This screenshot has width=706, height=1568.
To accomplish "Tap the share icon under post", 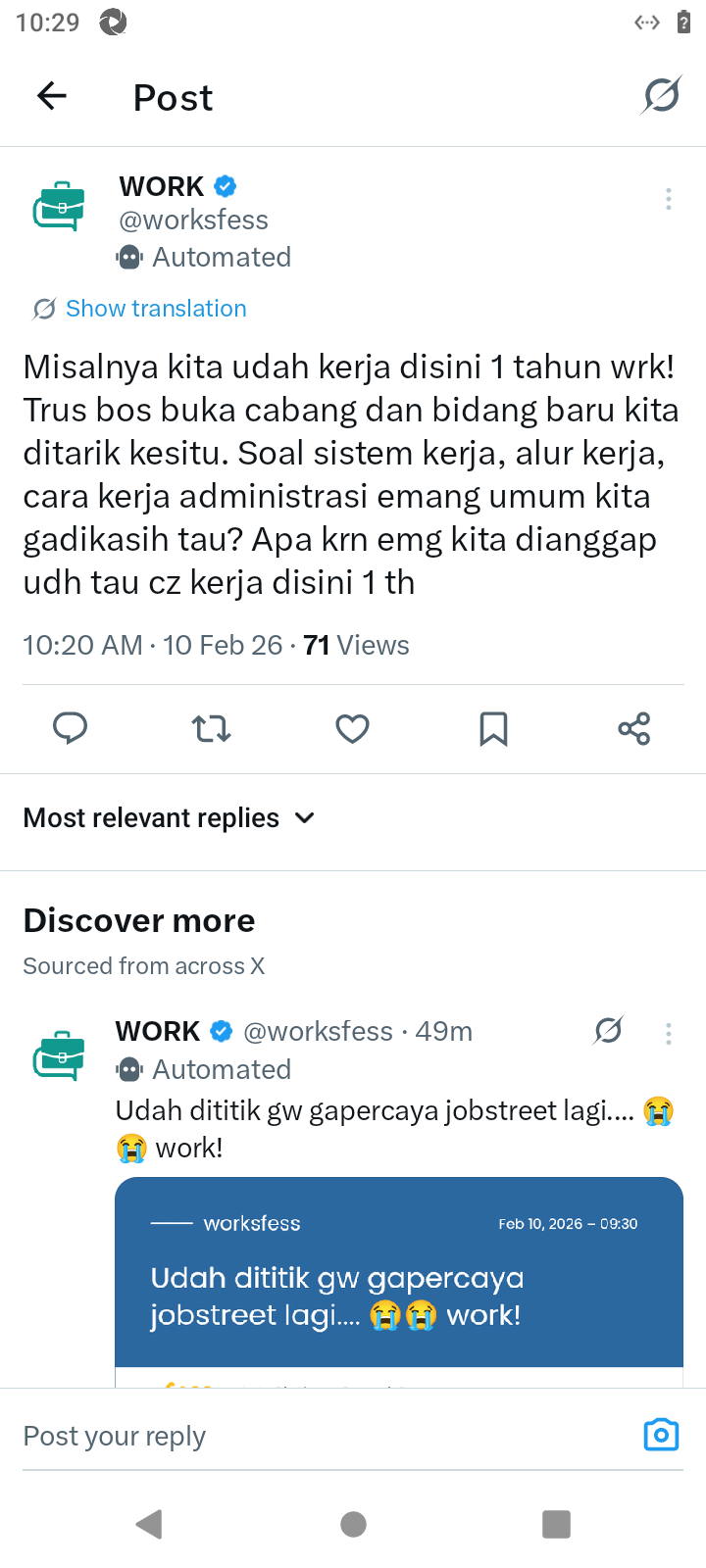I will pyautogui.click(x=634, y=729).
